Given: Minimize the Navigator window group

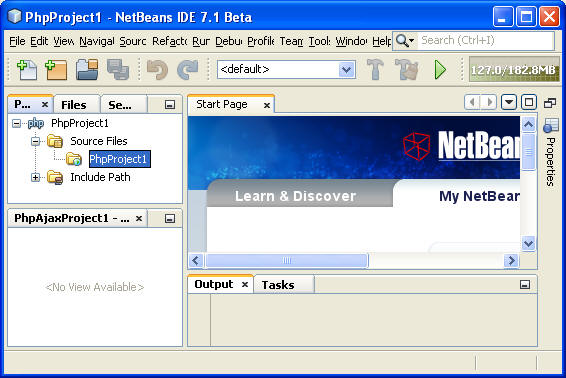Looking at the screenshot, I should click(170, 218).
